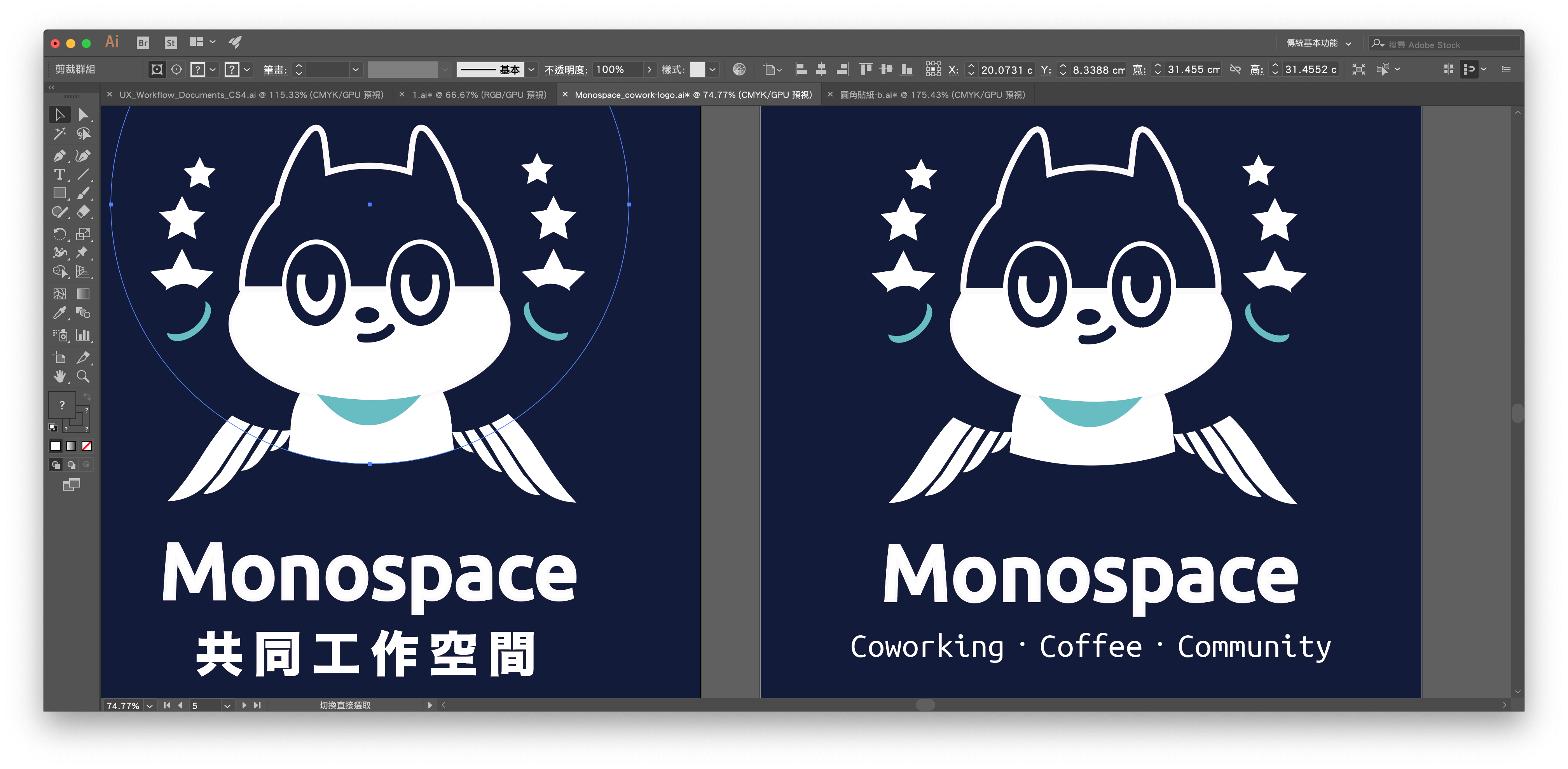The image size is (1568, 769).
Task: Switch to the 1.ai document tab
Action: (479, 95)
